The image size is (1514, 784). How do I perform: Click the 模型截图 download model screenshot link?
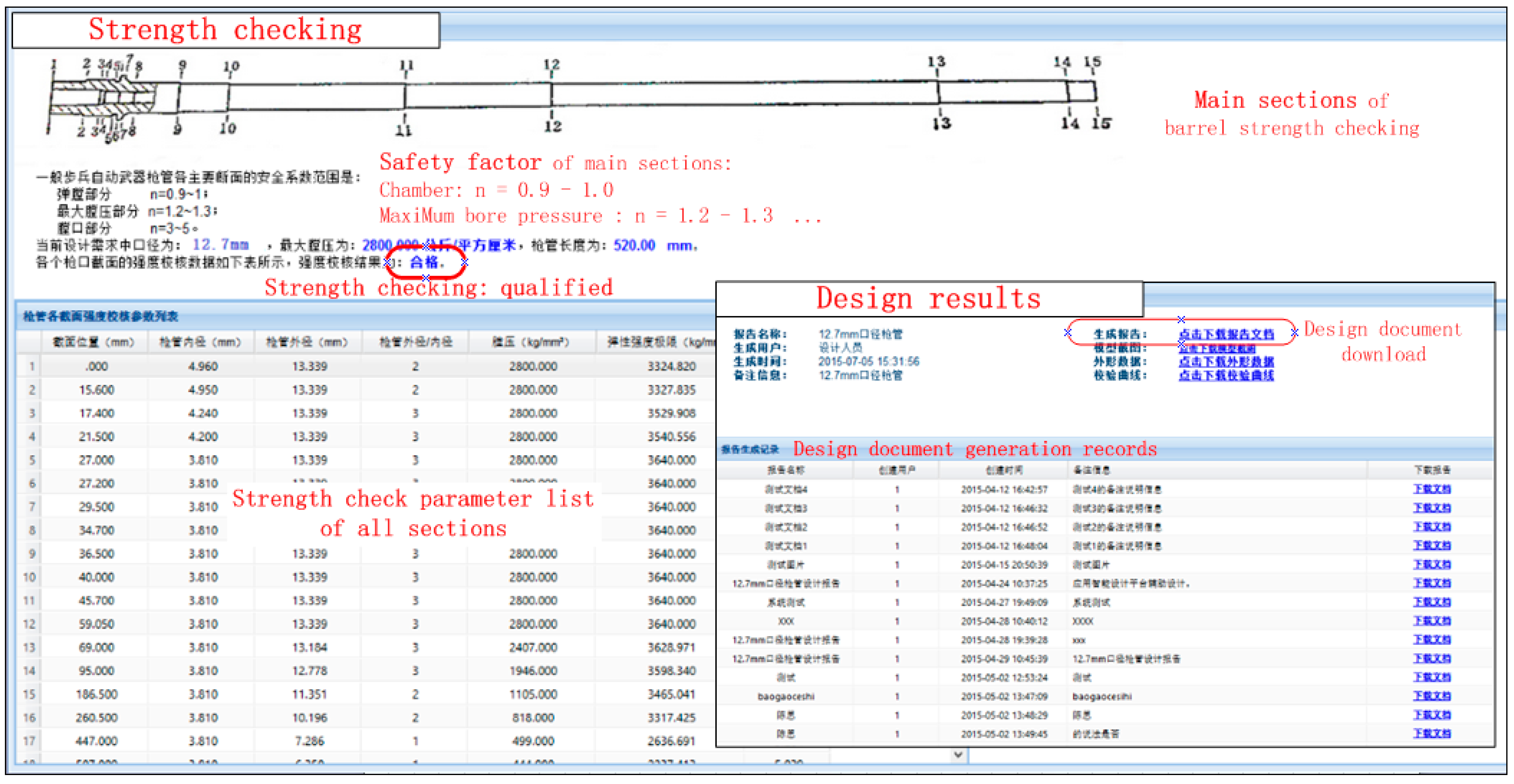pyautogui.click(x=1217, y=349)
